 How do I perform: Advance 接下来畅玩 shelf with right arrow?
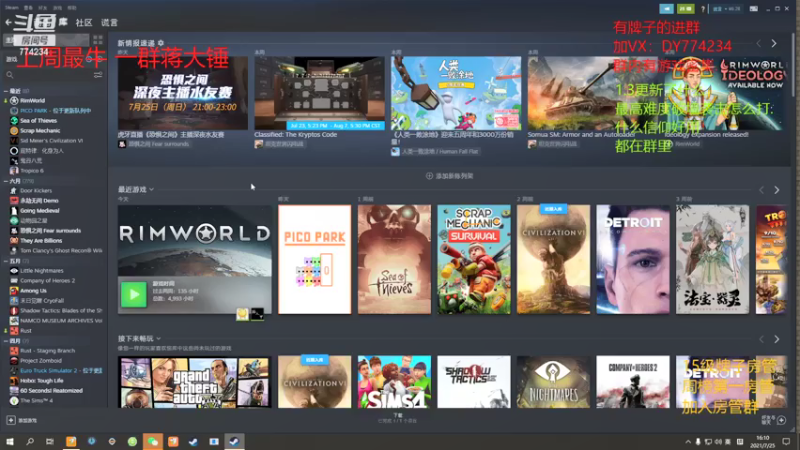coord(777,339)
